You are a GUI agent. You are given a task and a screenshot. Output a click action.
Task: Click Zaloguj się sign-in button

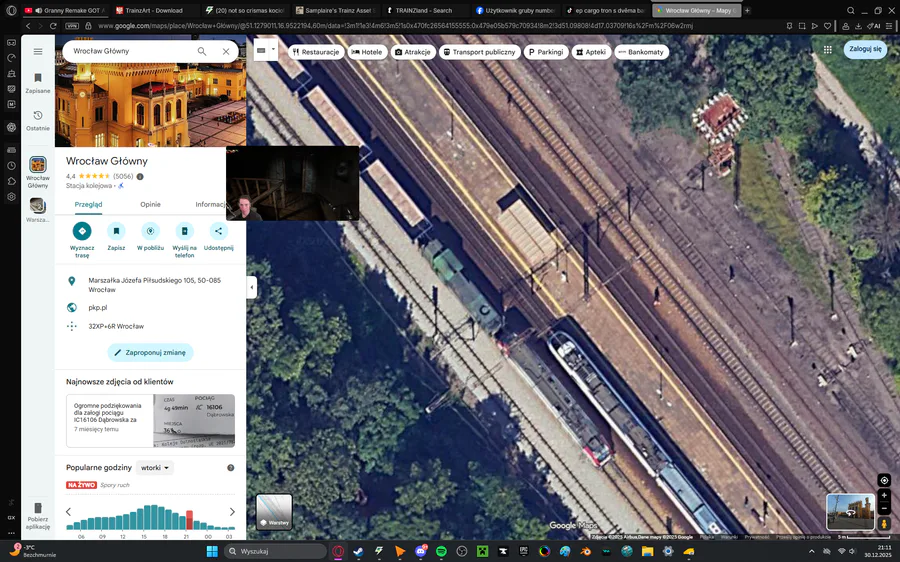[x=865, y=49]
